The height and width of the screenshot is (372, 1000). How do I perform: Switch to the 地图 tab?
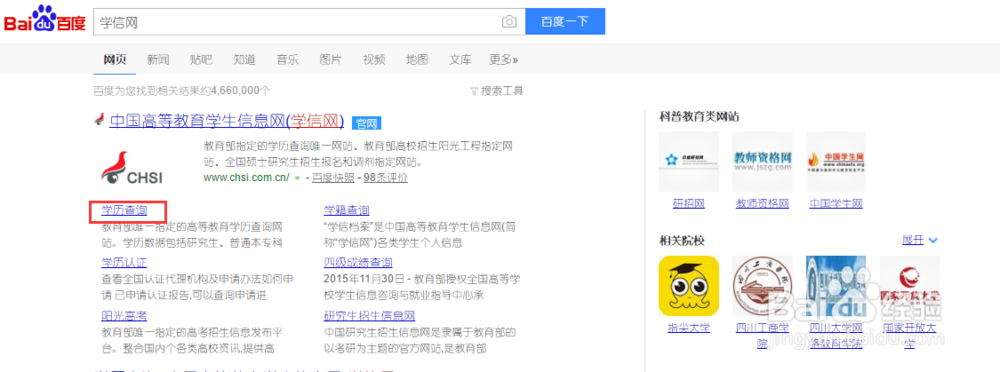tap(417, 60)
